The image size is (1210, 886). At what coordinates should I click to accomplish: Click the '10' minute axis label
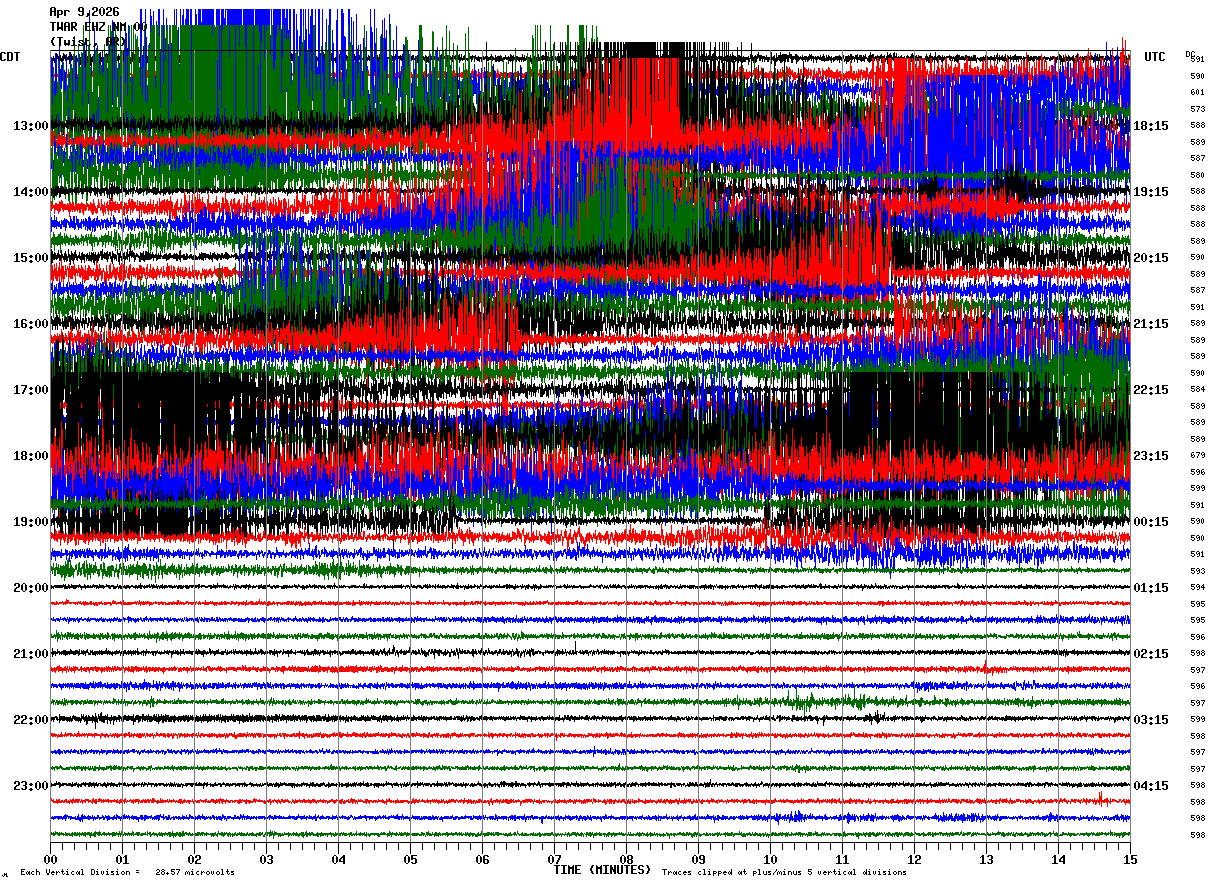pyautogui.click(x=770, y=859)
